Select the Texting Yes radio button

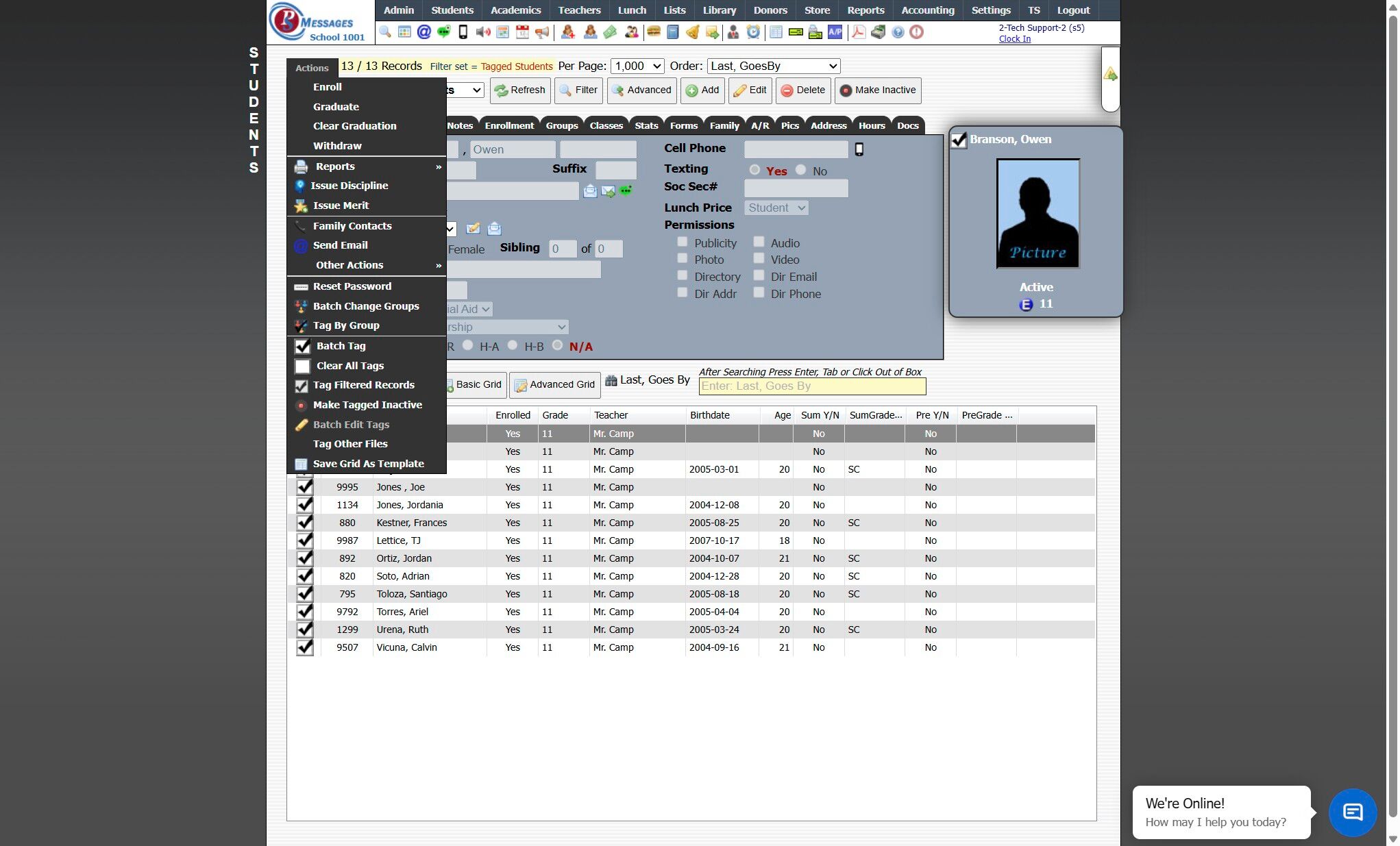(754, 170)
